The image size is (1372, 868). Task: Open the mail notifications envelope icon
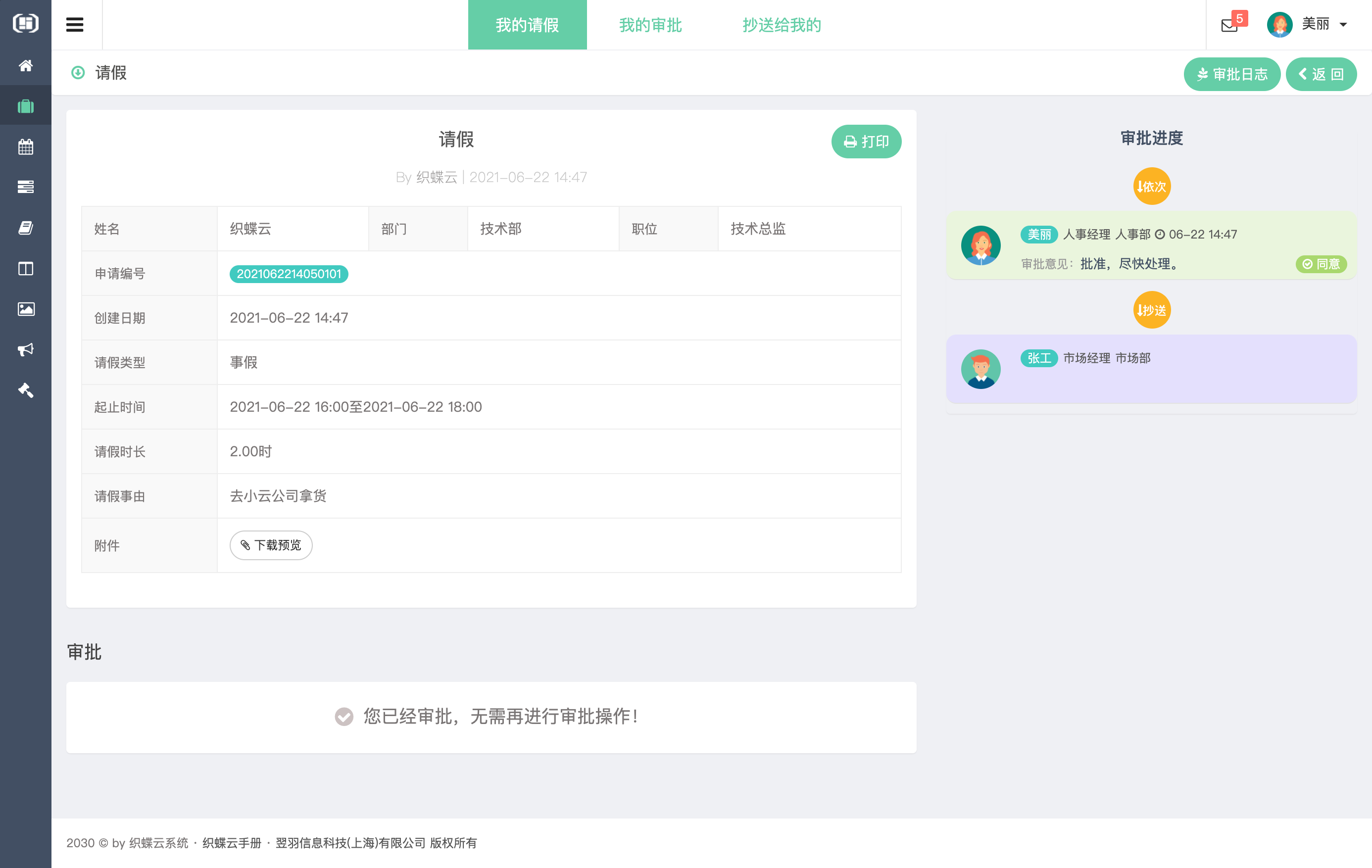[x=1229, y=25]
